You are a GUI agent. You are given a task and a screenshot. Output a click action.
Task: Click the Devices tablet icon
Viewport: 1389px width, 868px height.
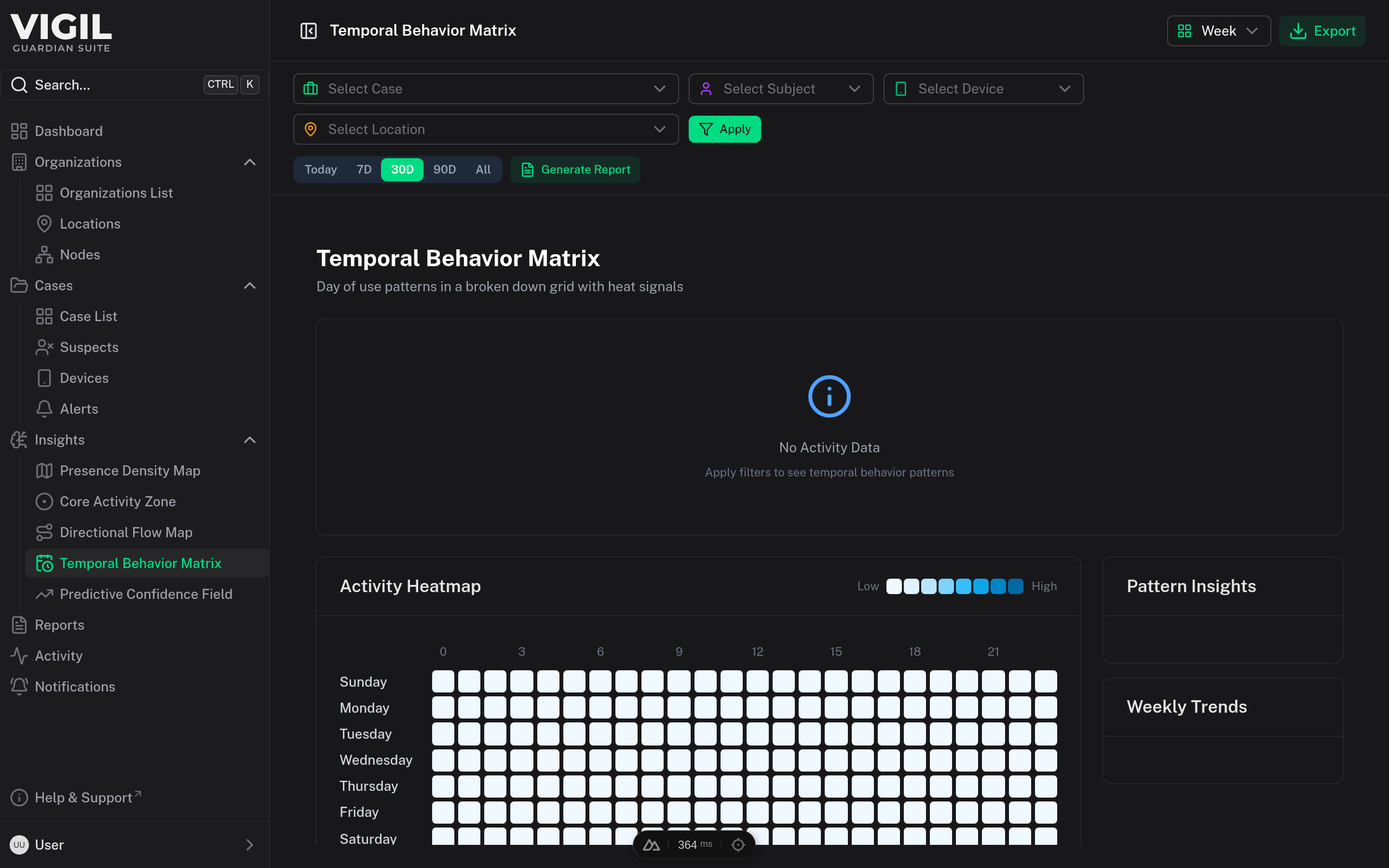(44, 379)
